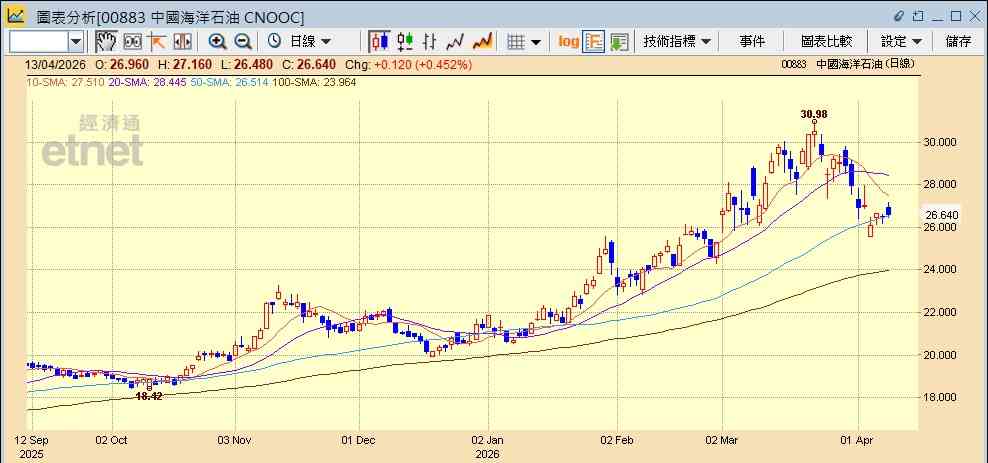Maximize the chart analysis window

click(956, 16)
